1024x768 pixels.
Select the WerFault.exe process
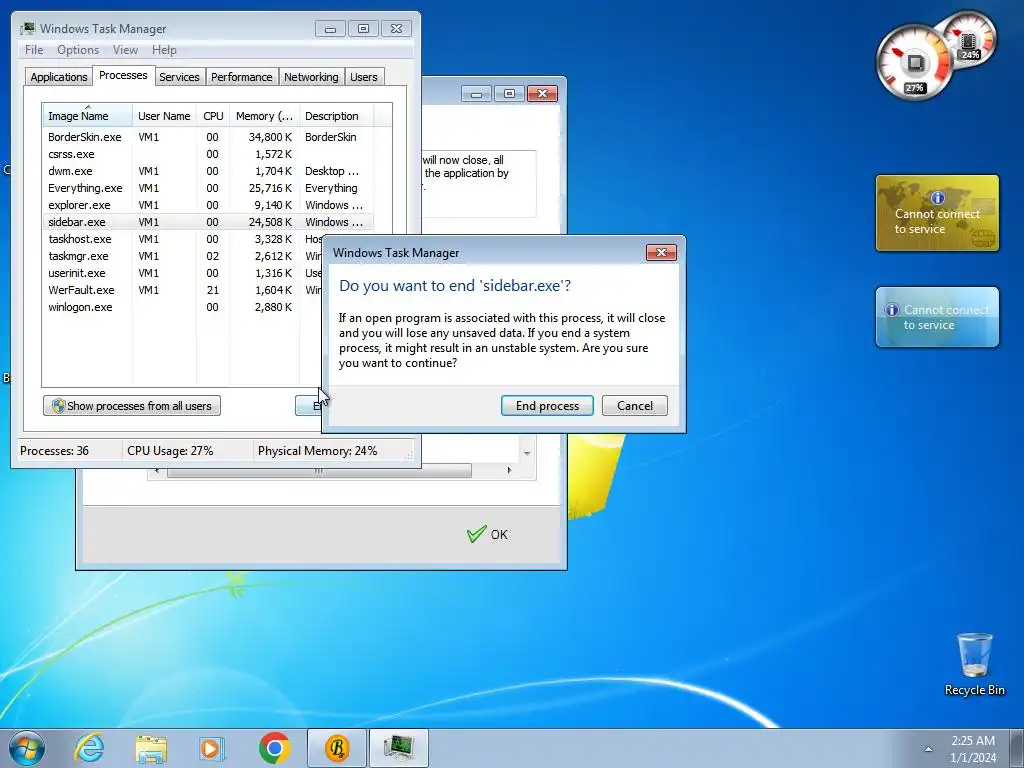183,290
